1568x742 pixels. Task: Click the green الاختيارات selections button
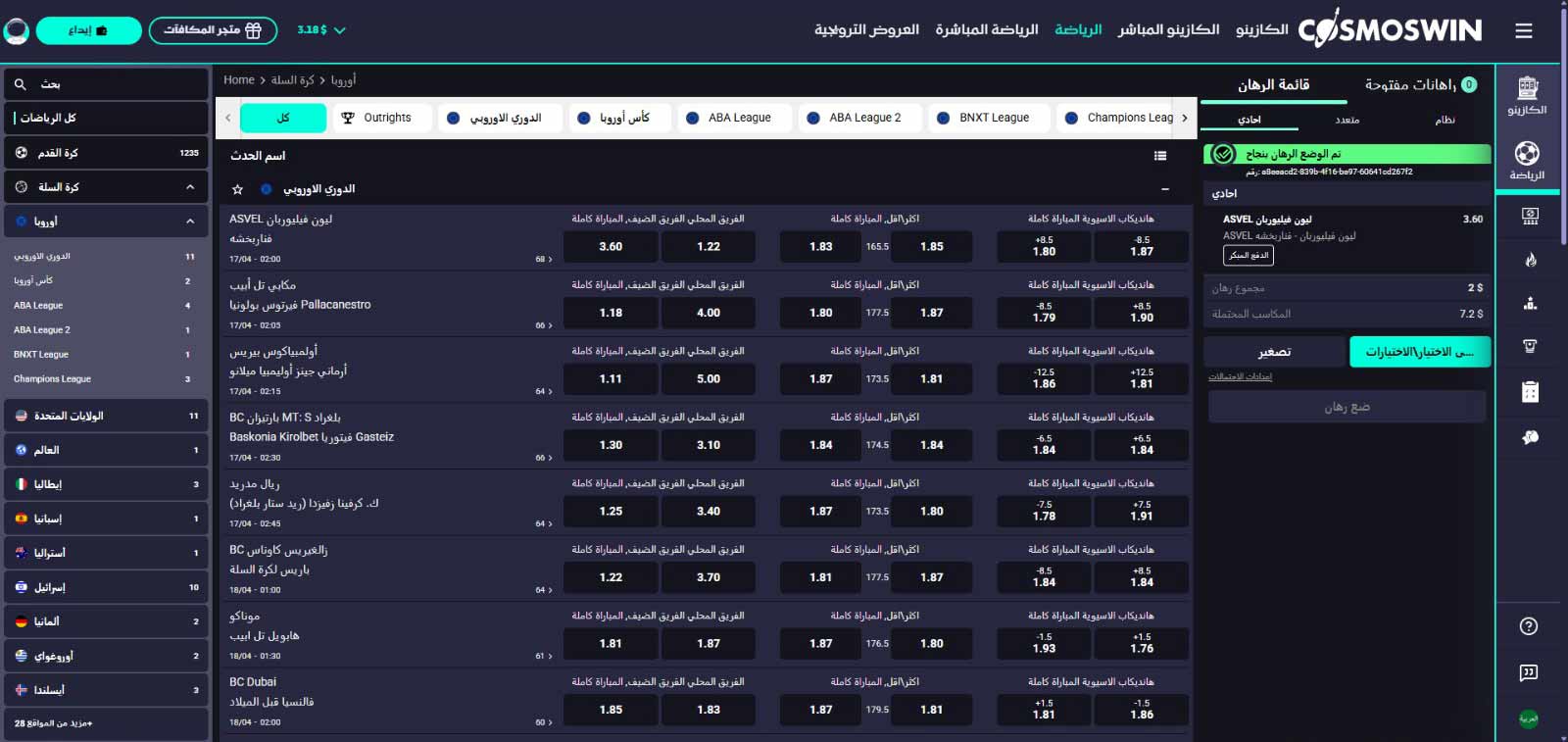coord(1420,352)
